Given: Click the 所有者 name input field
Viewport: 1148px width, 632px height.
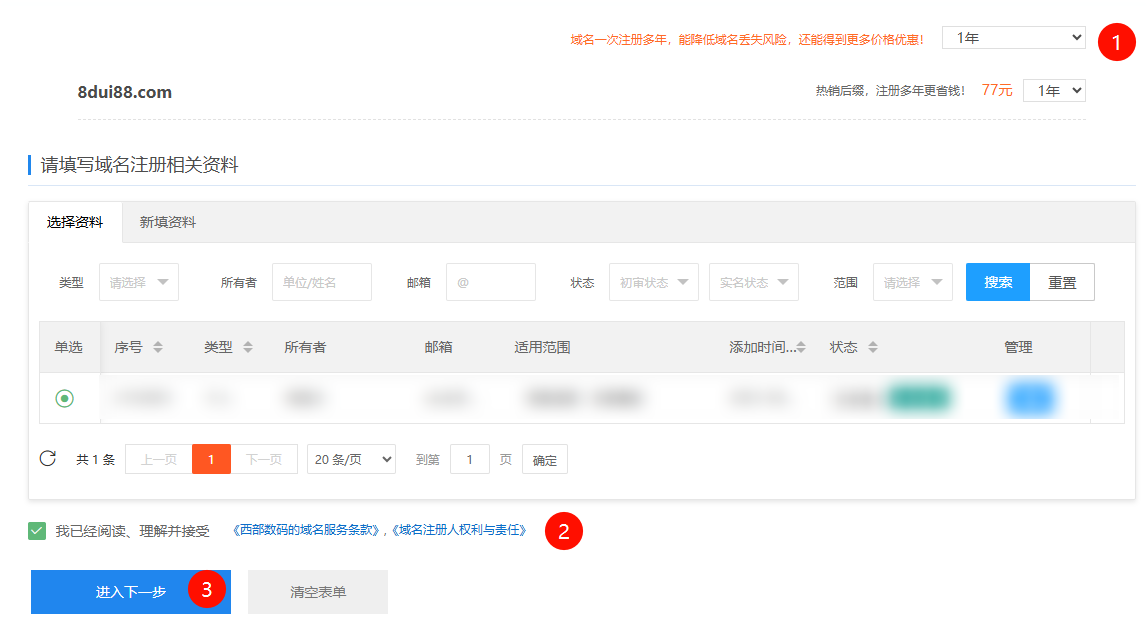Looking at the screenshot, I should pos(321,283).
